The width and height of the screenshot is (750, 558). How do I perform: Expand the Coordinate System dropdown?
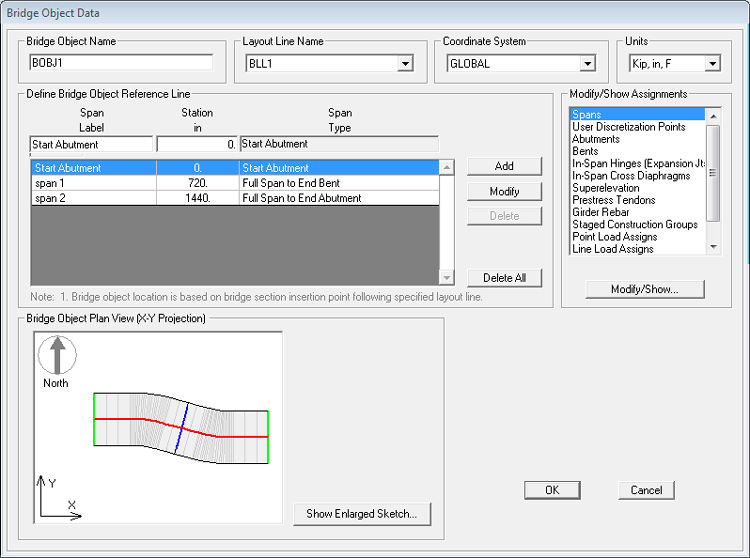(x=587, y=63)
